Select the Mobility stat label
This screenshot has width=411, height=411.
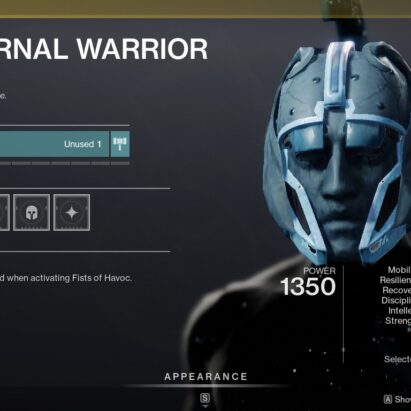coord(399,270)
